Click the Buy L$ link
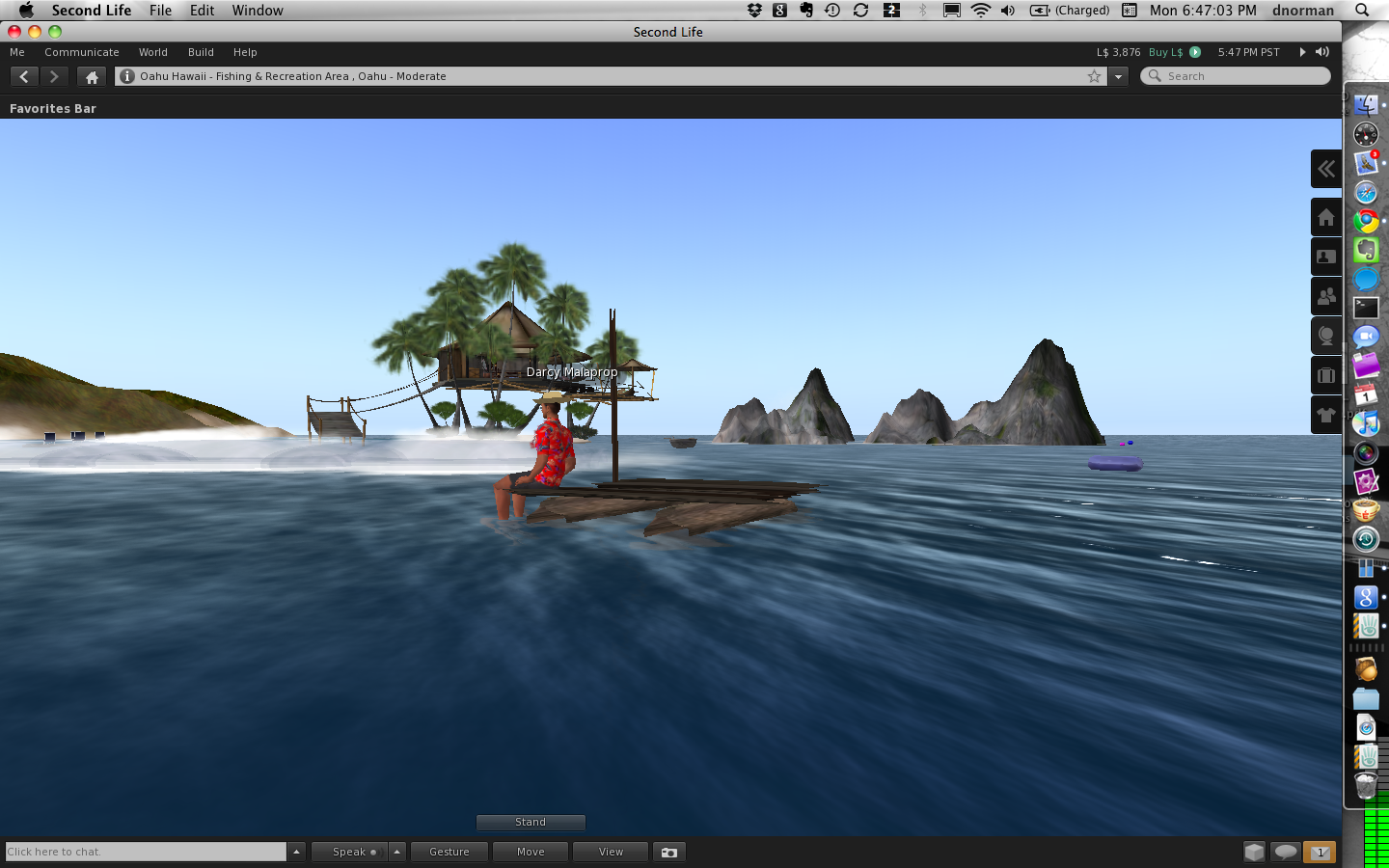The image size is (1389, 868). tap(1165, 52)
